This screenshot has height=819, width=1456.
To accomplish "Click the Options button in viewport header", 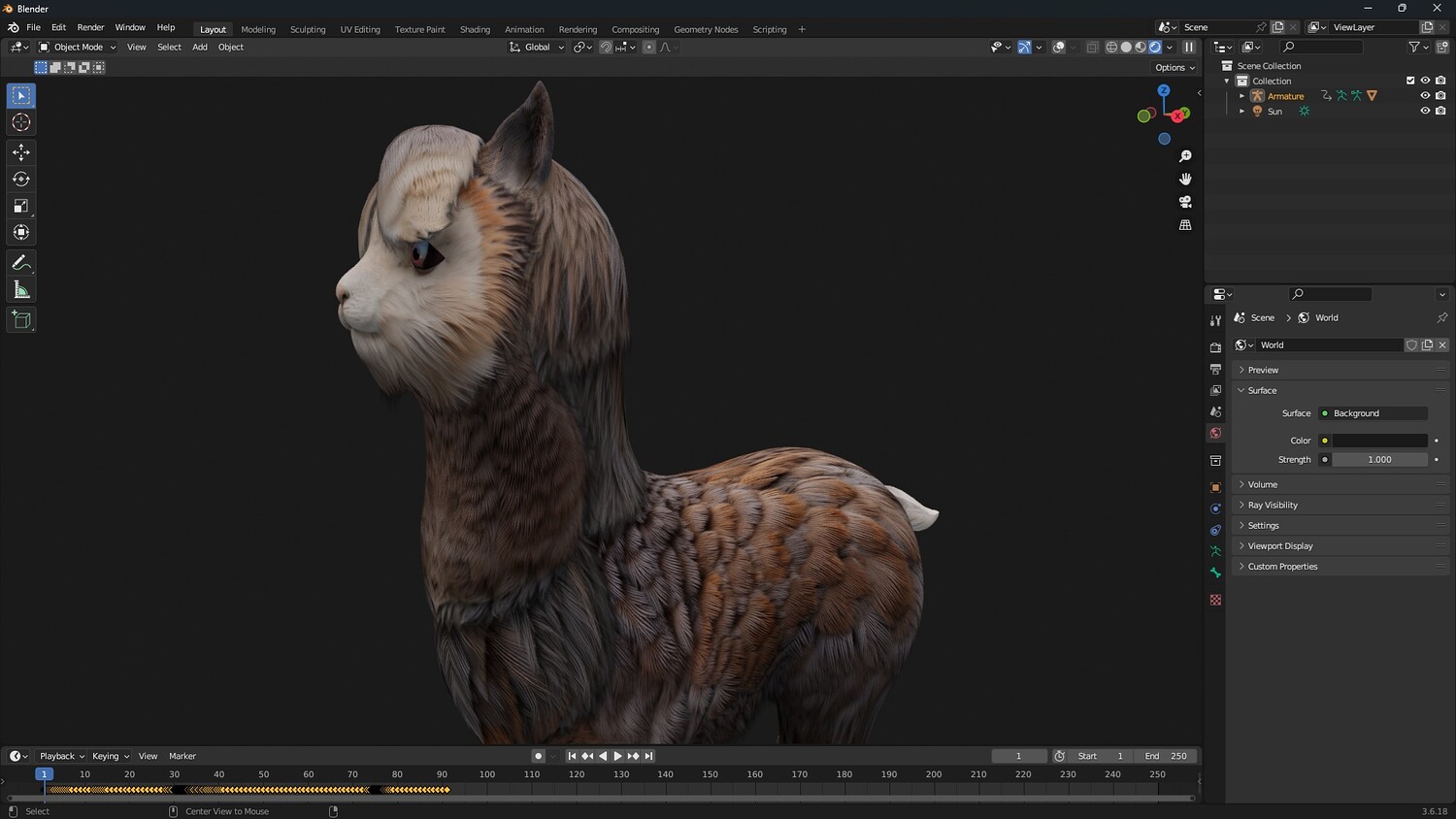I will tap(1175, 68).
